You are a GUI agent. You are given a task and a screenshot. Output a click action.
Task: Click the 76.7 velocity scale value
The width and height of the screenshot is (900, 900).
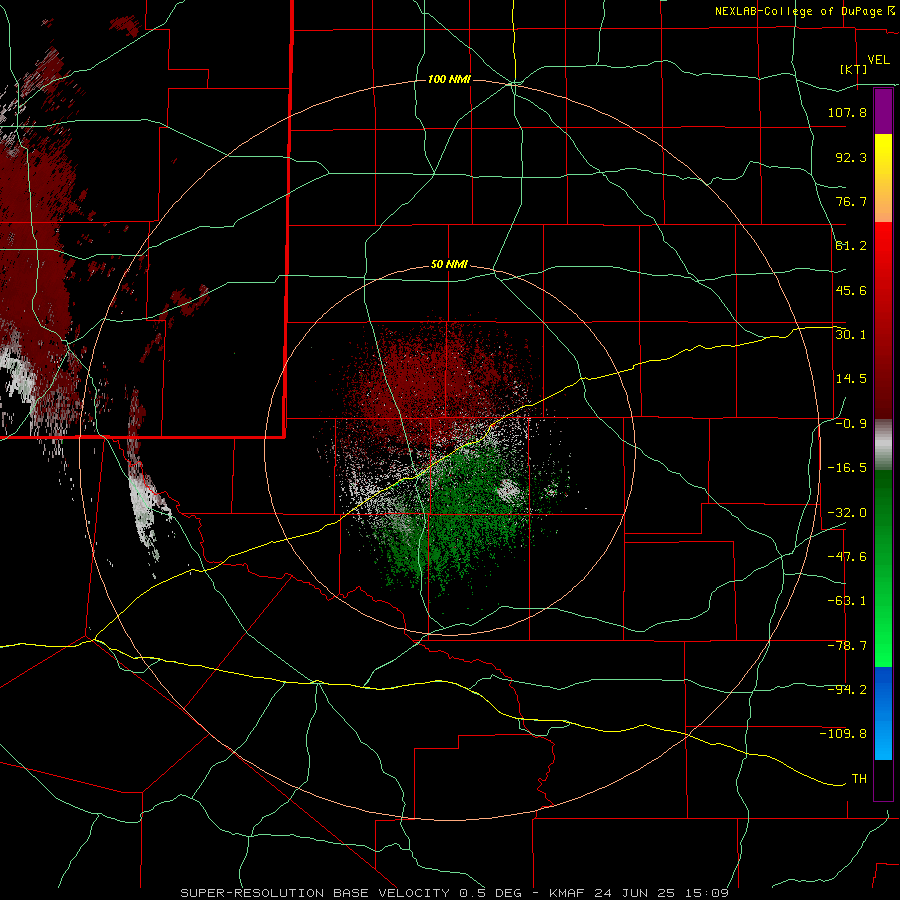851,201
